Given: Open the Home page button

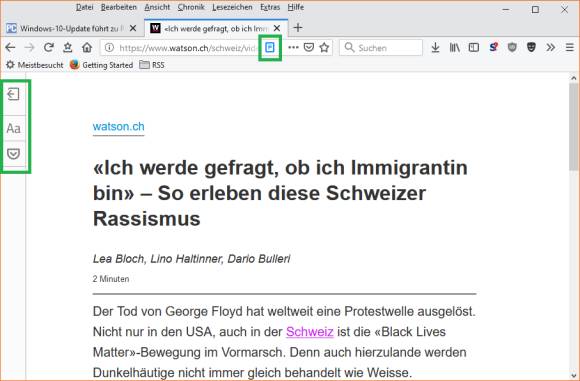Looking at the screenshot, I should pos(87,47).
